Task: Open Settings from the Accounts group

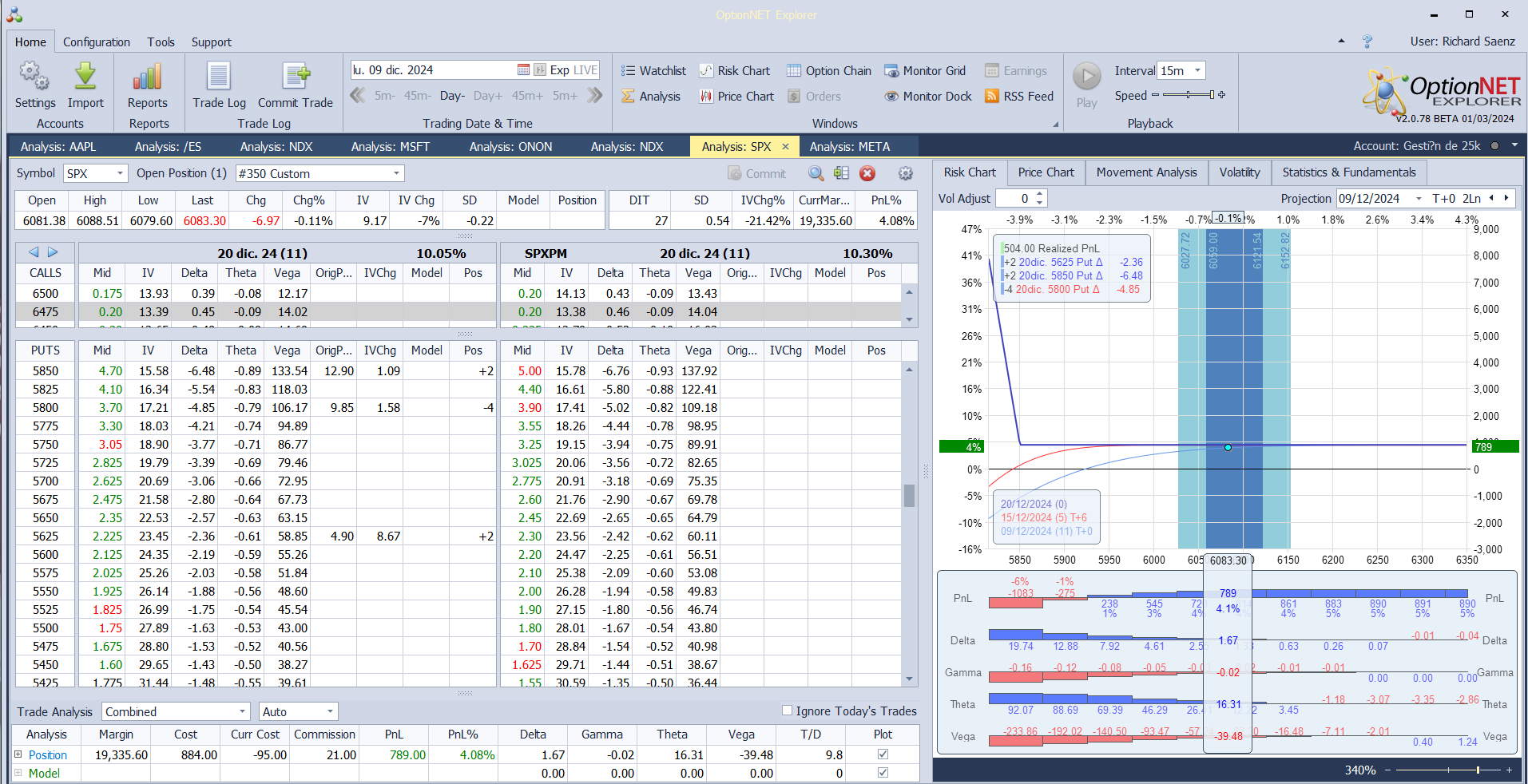Action: (x=35, y=85)
